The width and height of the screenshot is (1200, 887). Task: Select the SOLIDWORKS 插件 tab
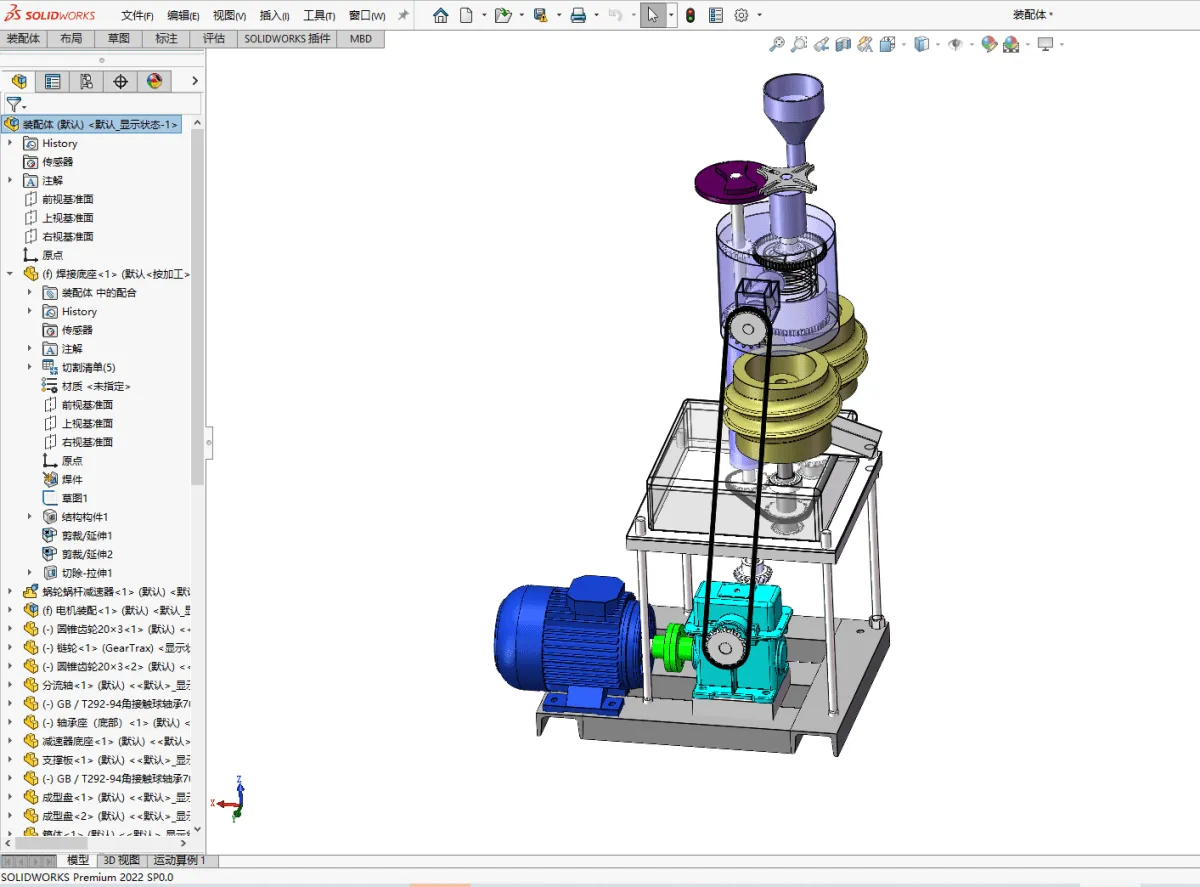(287, 38)
